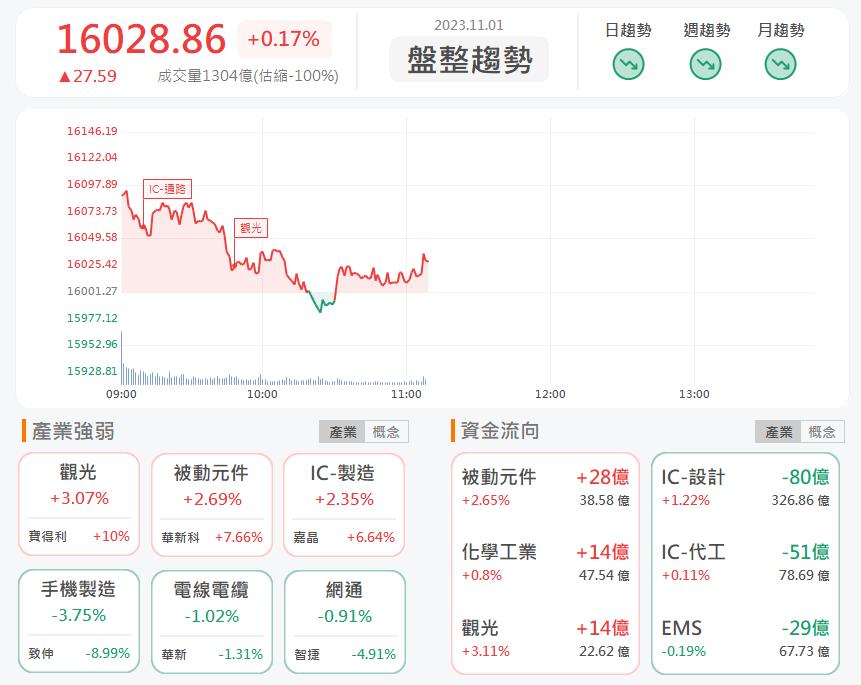Click the EMS -29億 fund flow card
Image resolution: width=861 pixels, height=685 pixels.
746,638
